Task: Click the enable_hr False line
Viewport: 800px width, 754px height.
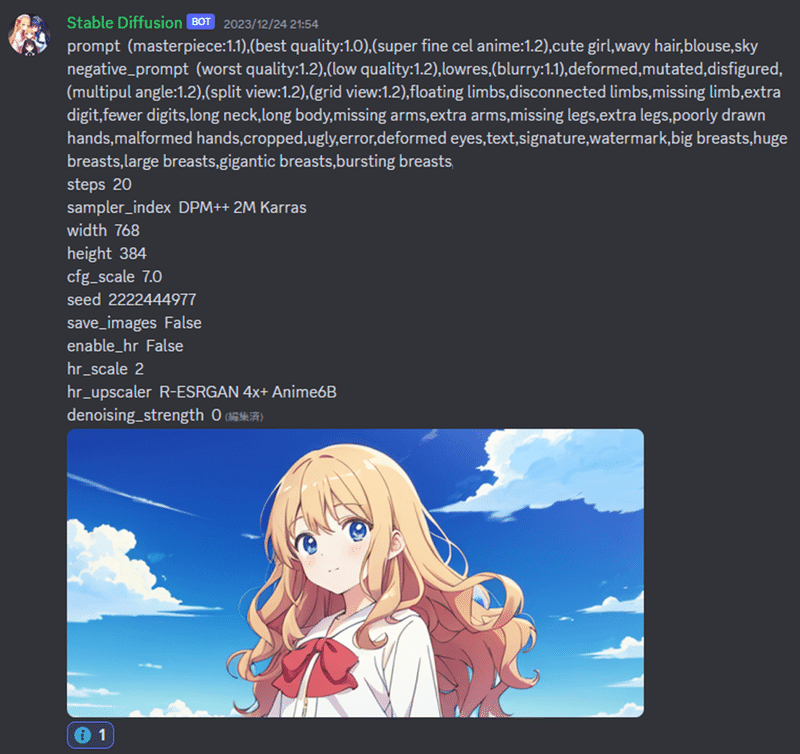Action: click(125, 346)
